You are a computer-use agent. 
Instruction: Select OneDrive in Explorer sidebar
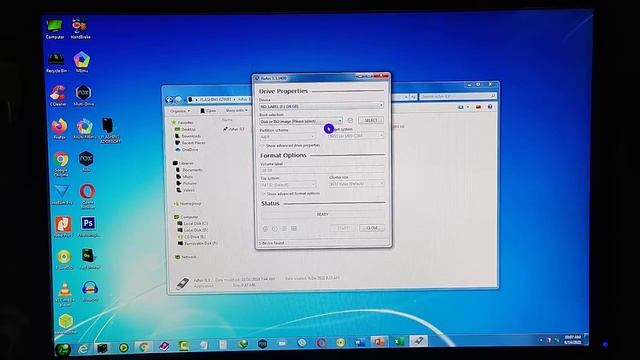click(187, 150)
